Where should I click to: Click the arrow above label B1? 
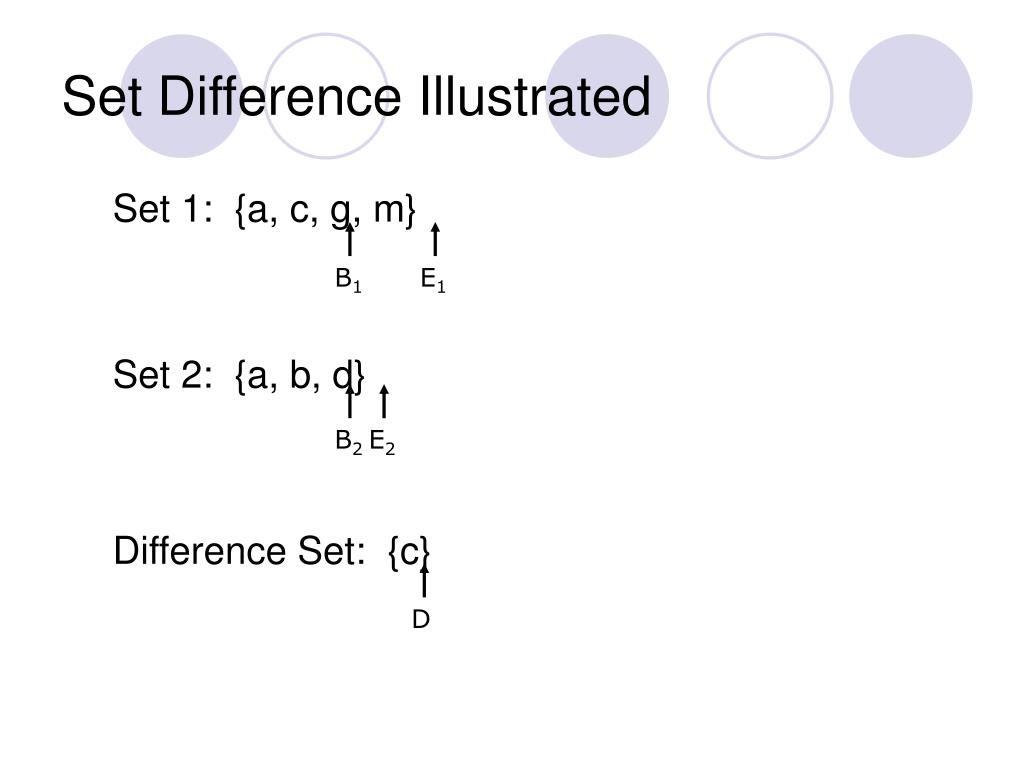point(350,241)
